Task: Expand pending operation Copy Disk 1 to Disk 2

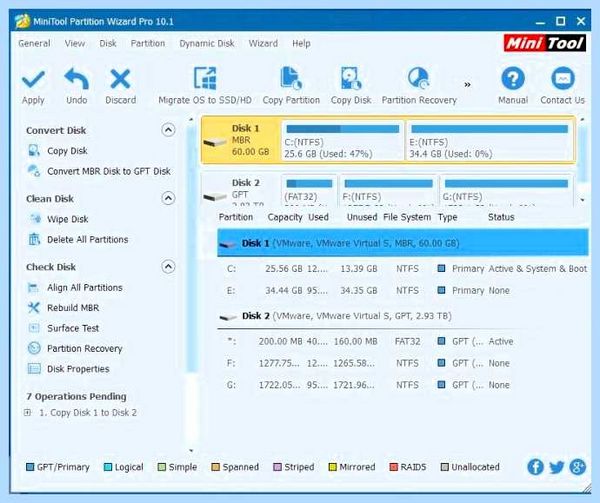Action: point(27,412)
